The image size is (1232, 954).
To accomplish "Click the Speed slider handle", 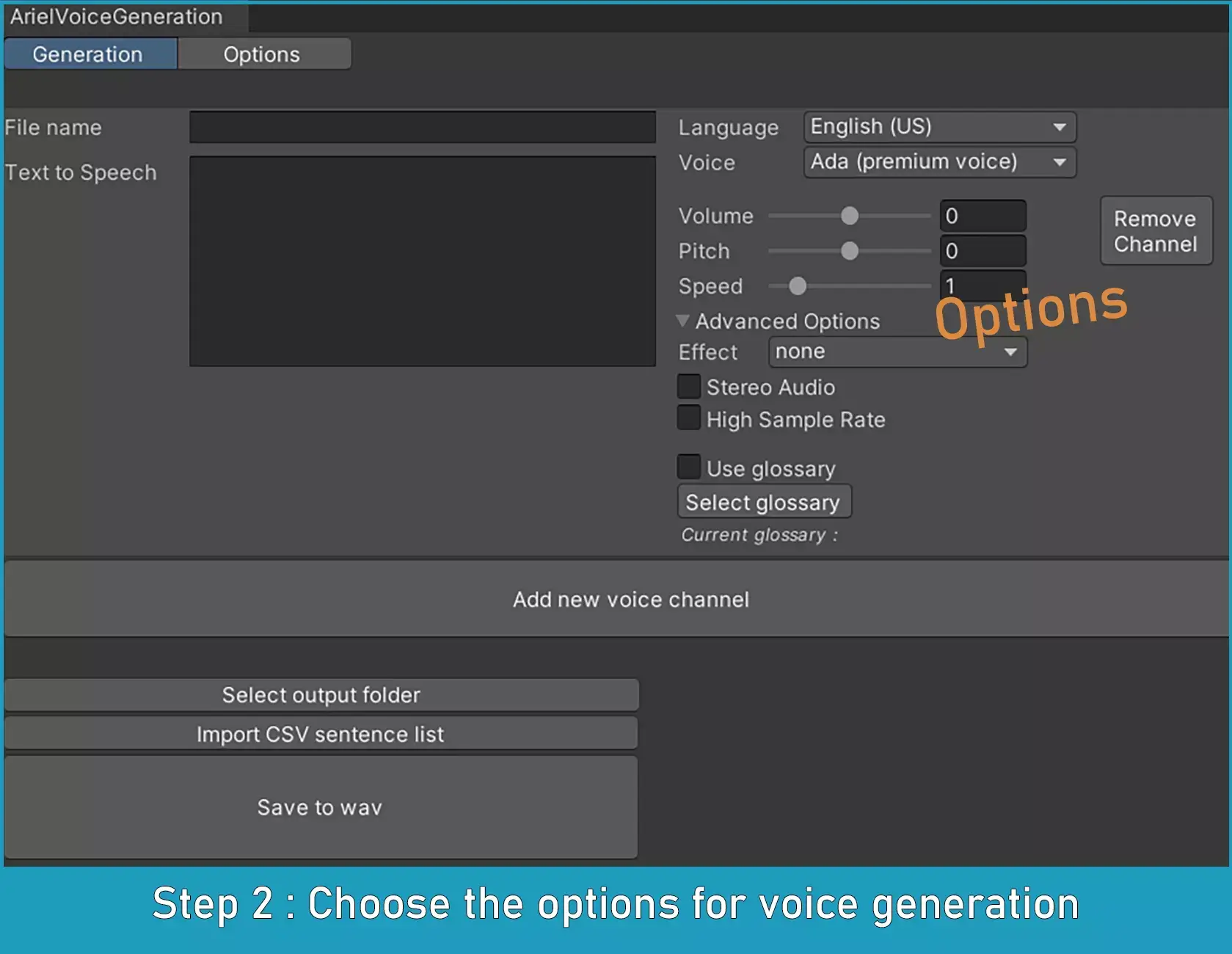I will 797,286.
